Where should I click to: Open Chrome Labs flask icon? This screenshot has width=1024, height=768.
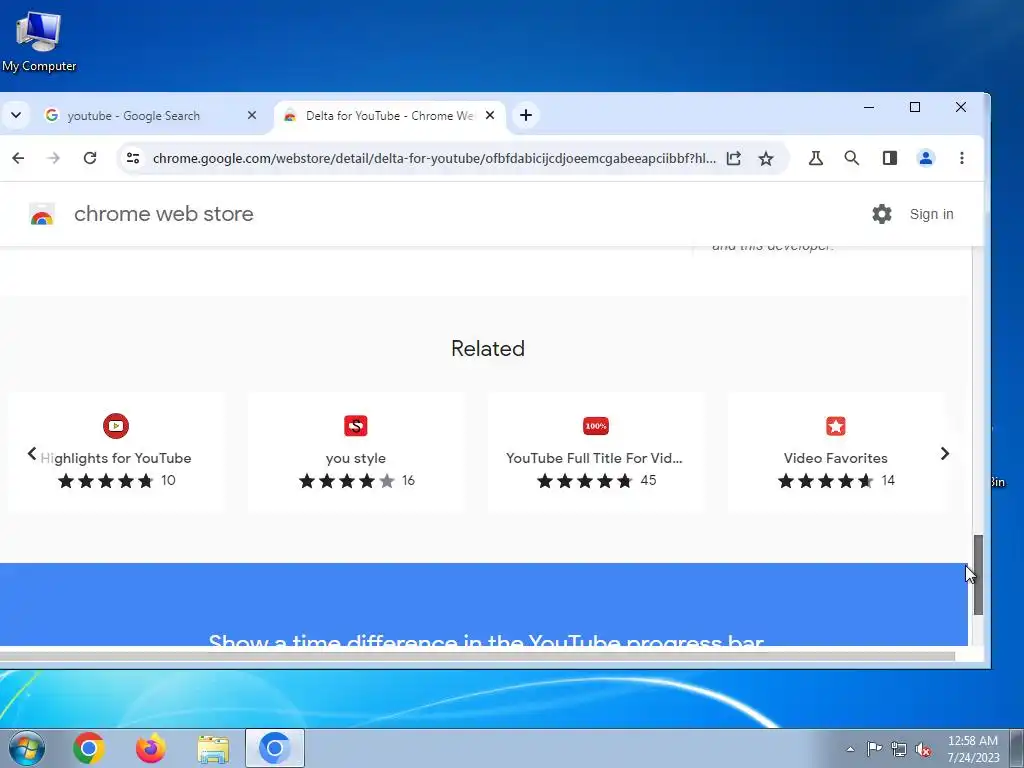(x=816, y=158)
